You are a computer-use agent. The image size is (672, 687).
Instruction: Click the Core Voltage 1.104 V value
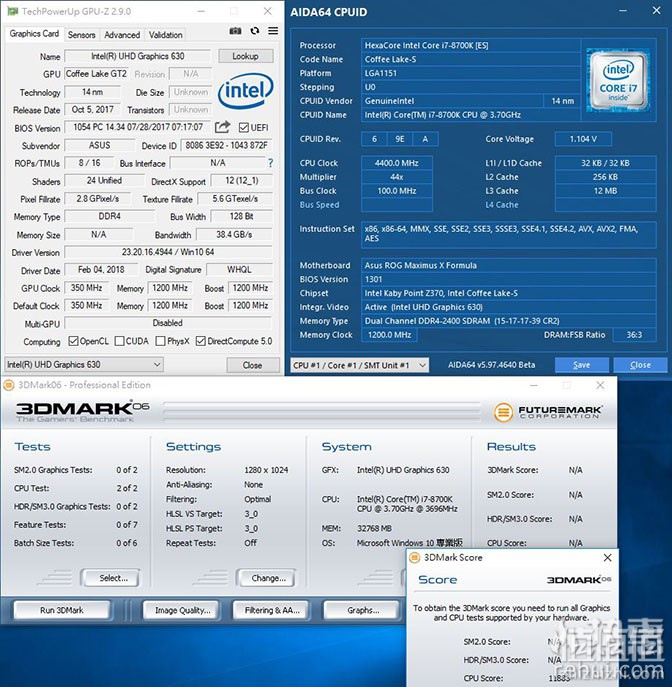coord(583,139)
